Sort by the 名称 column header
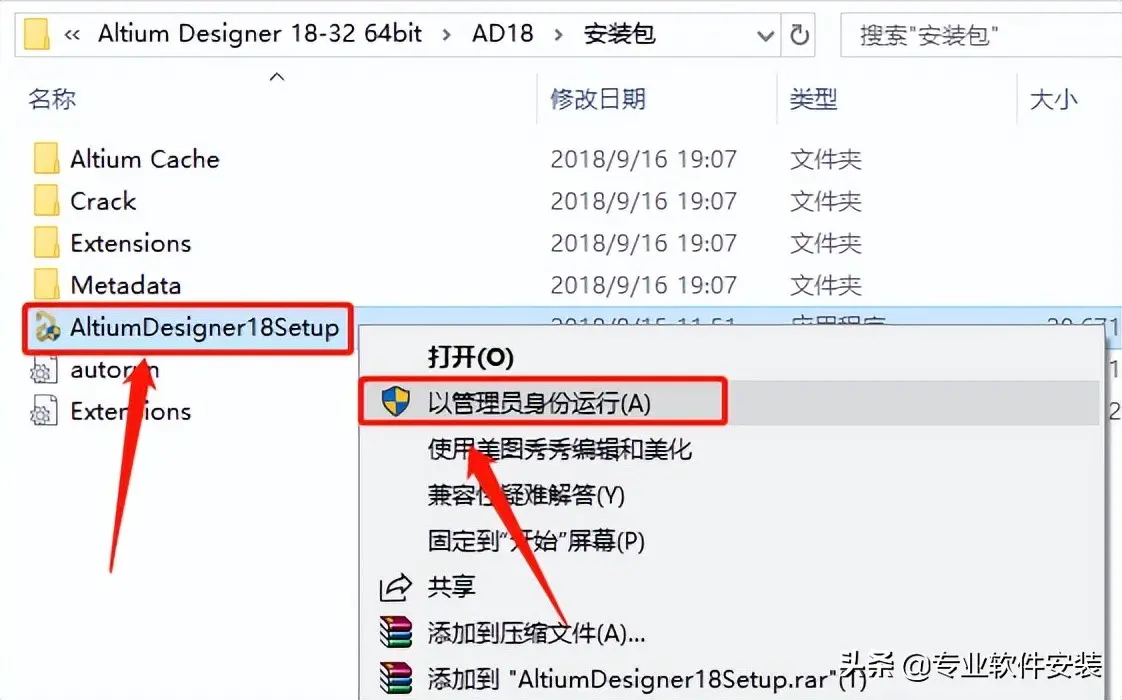Viewport: 1122px width, 700px height. pos(52,98)
